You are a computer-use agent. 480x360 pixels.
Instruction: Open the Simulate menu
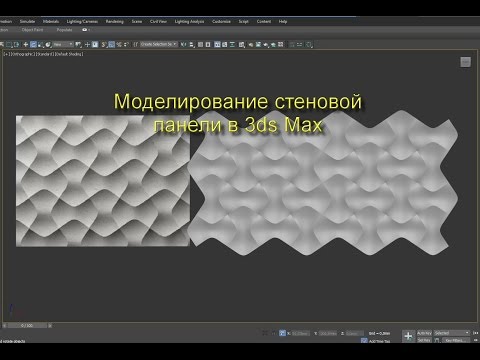click(x=27, y=21)
